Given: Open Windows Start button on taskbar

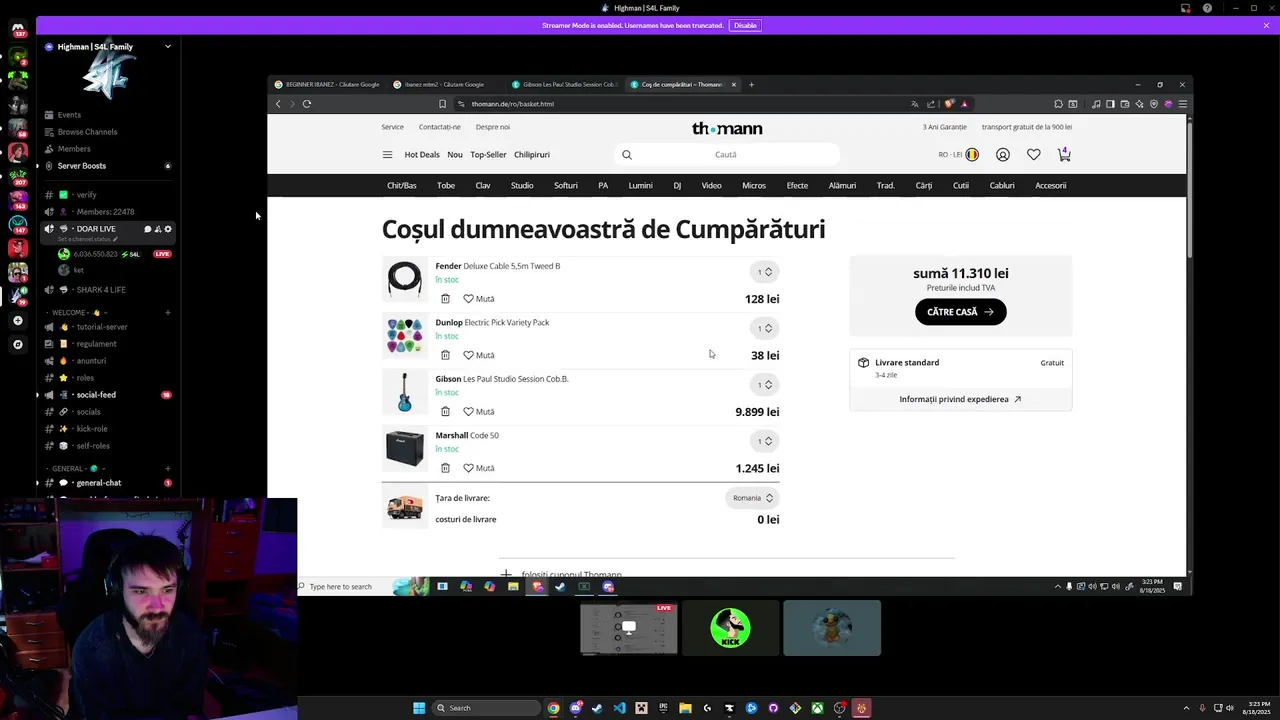Looking at the screenshot, I should pyautogui.click(x=419, y=708).
